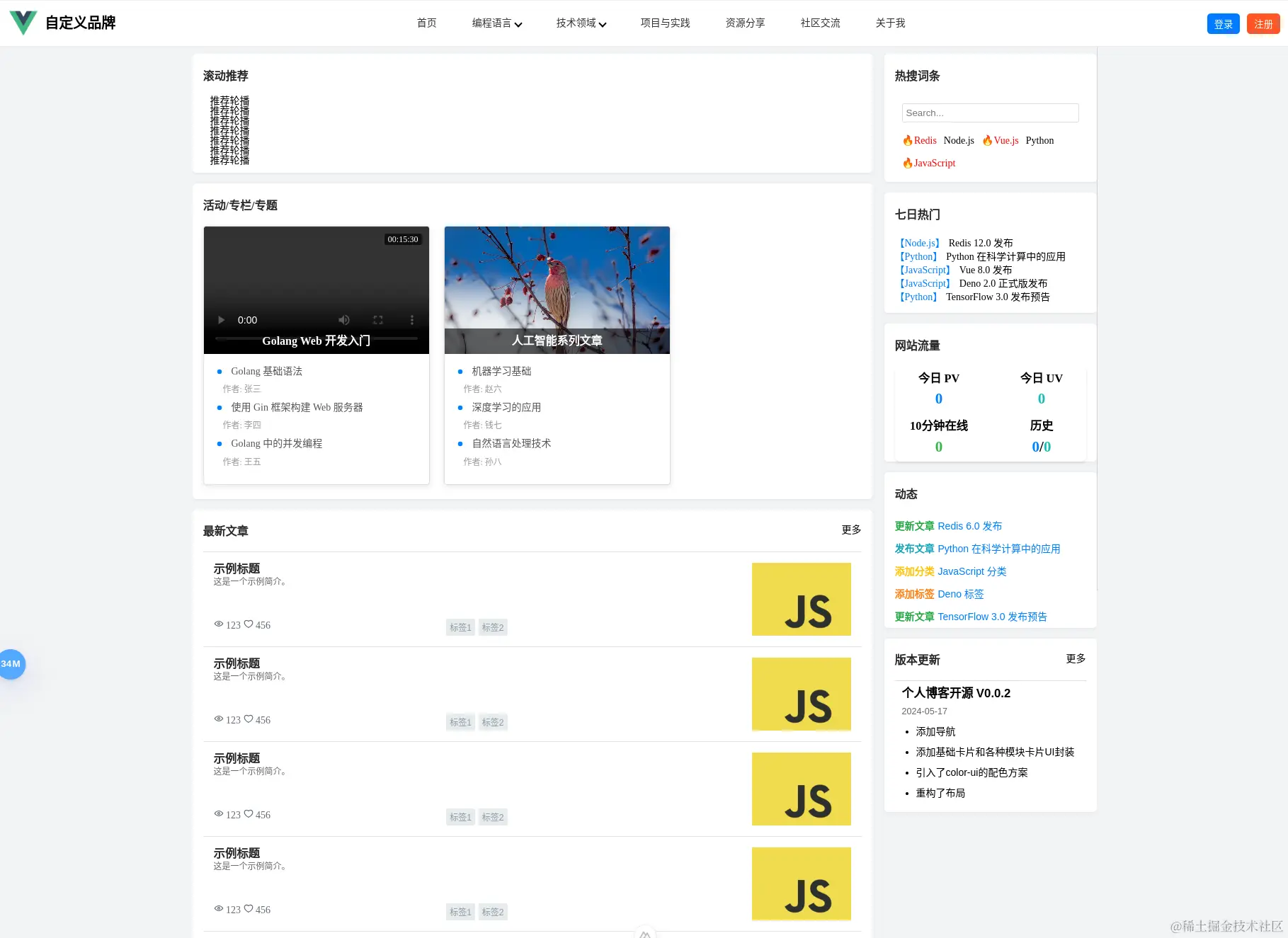This screenshot has width=1288, height=938.
Task: Like the fourth article with heart icon
Action: click(x=249, y=909)
